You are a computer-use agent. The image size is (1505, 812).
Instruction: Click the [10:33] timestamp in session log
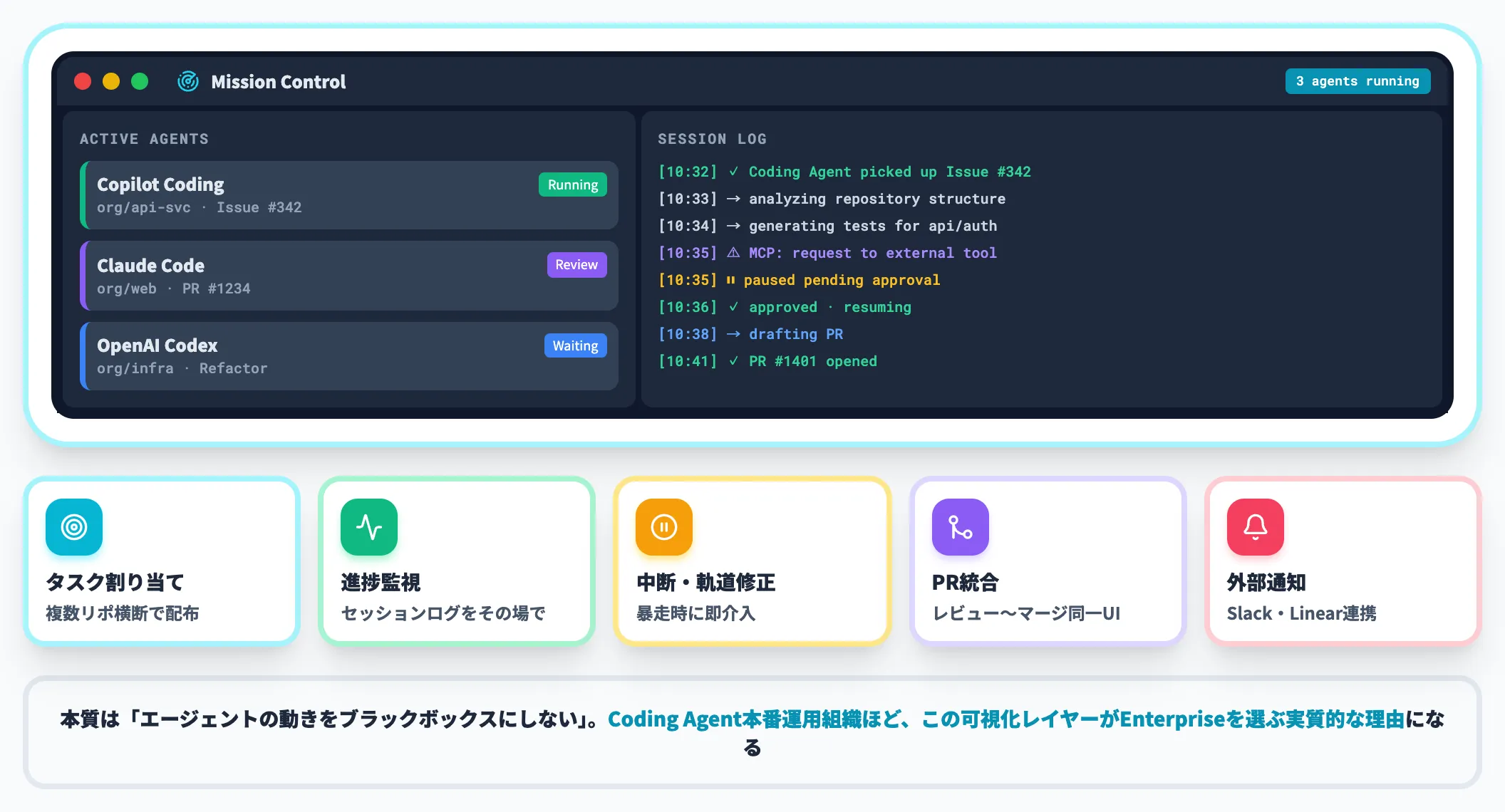pyautogui.click(x=688, y=199)
